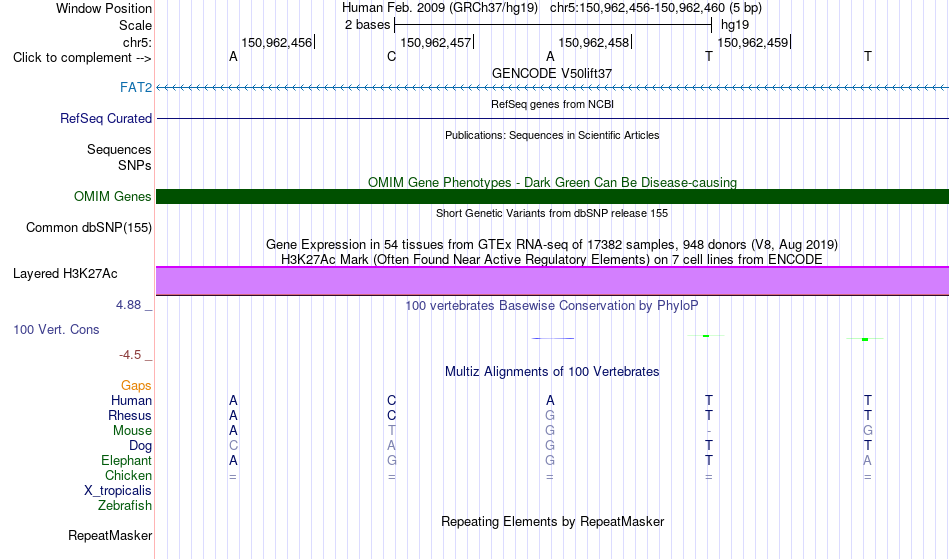
Task: Click the X_tropicalis species label
Action: 118,491
